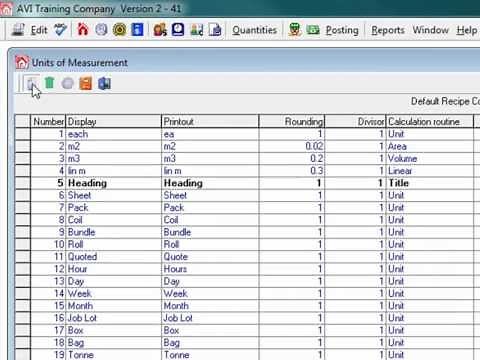Click the bold 'Heading' Display cell
This screenshot has width=480, height=360.
pyautogui.click(x=114, y=183)
